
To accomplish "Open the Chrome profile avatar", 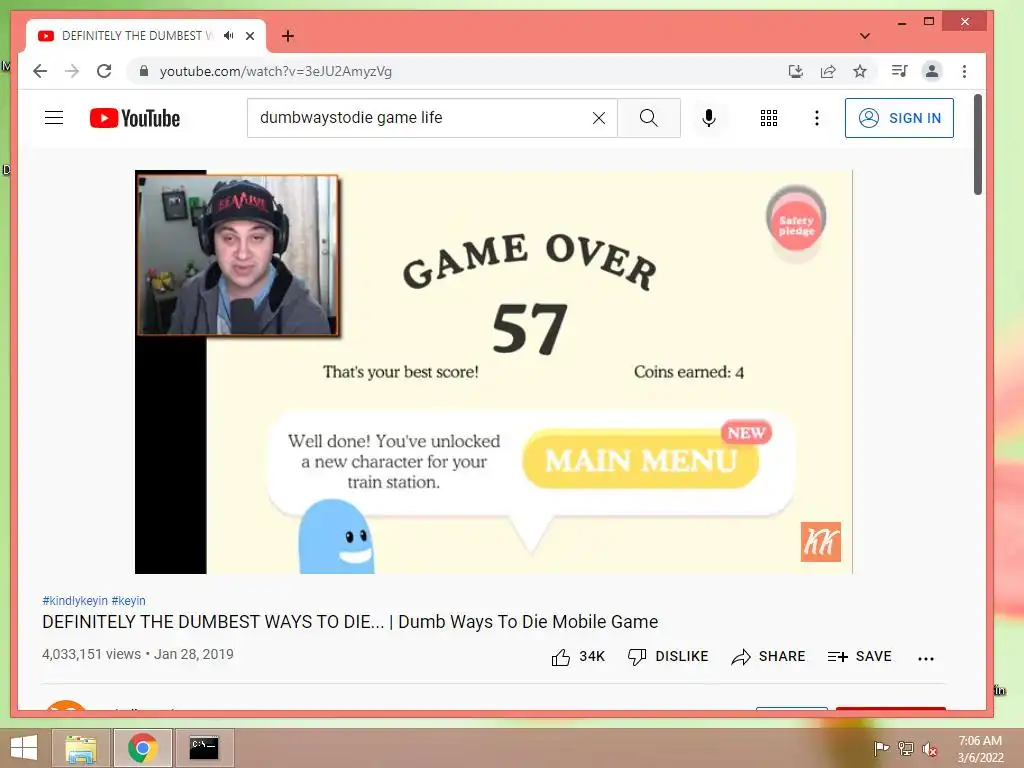I will (932, 71).
